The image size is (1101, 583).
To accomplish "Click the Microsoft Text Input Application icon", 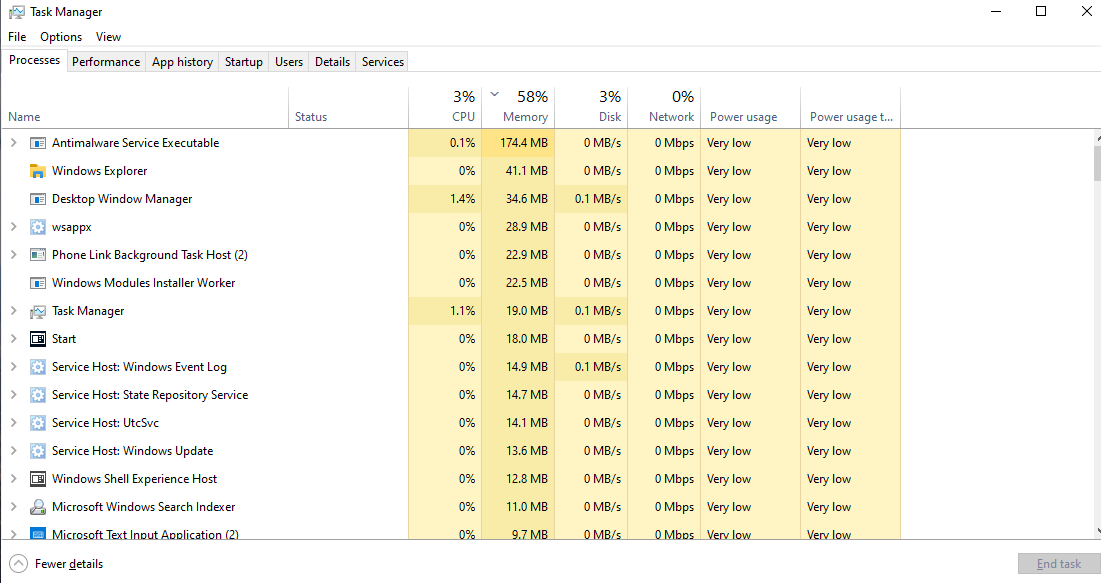I will tap(38, 534).
